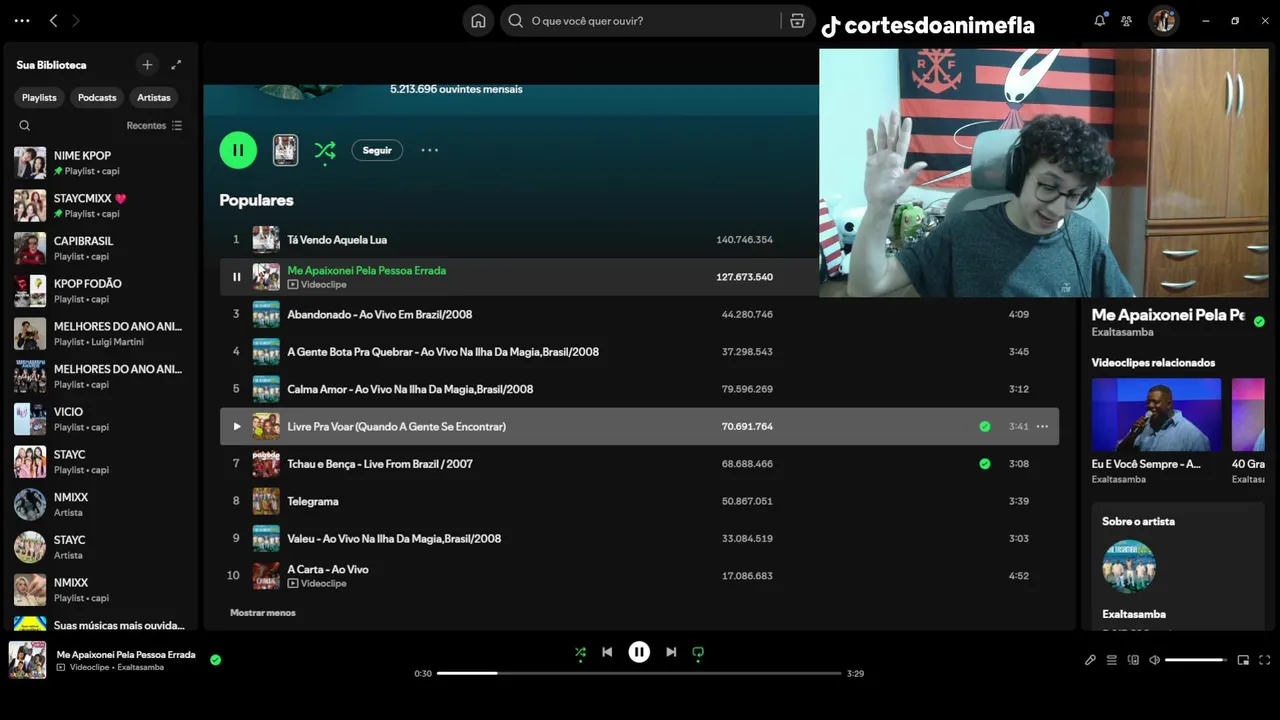Image resolution: width=1280 pixels, height=720 pixels.
Task: Open friends activity icon
Action: [1127, 20]
